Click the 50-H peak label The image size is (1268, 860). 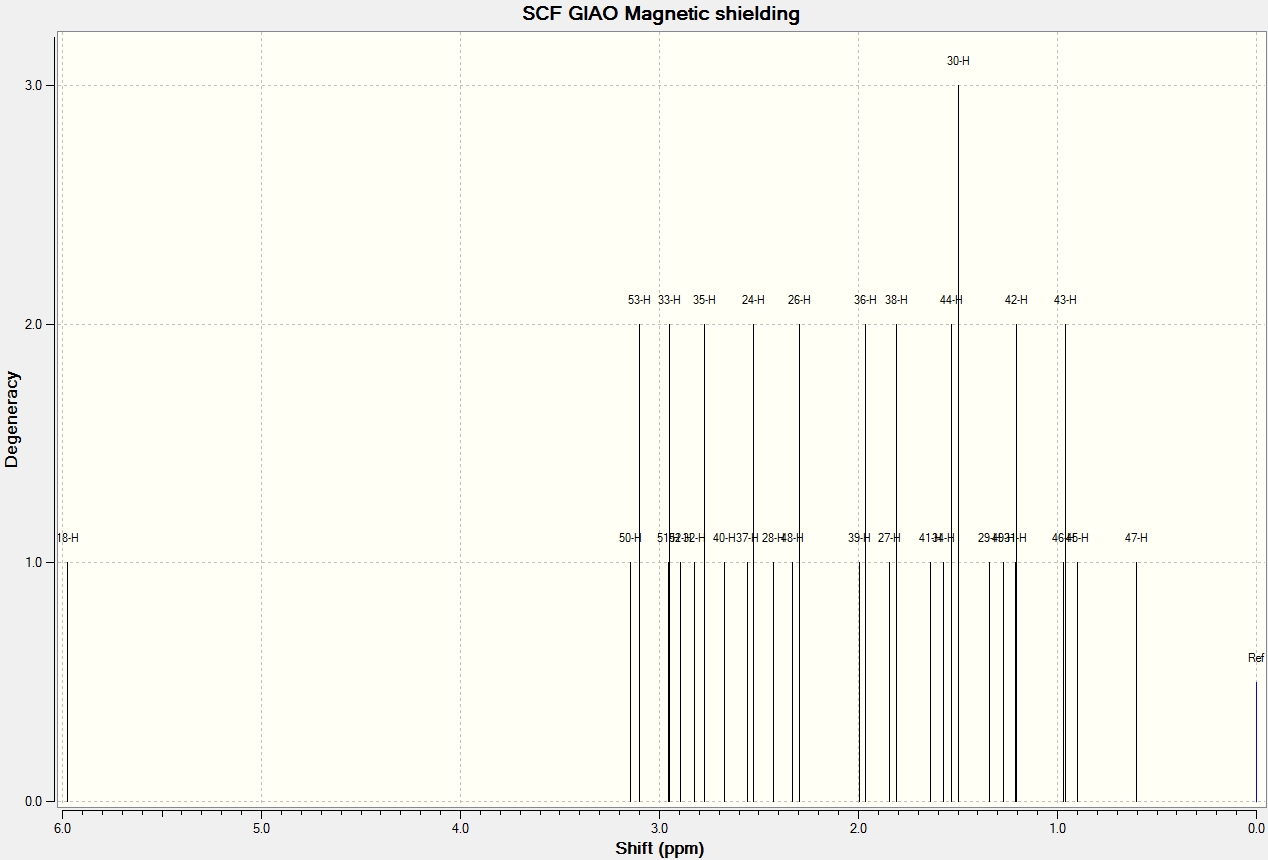630,538
